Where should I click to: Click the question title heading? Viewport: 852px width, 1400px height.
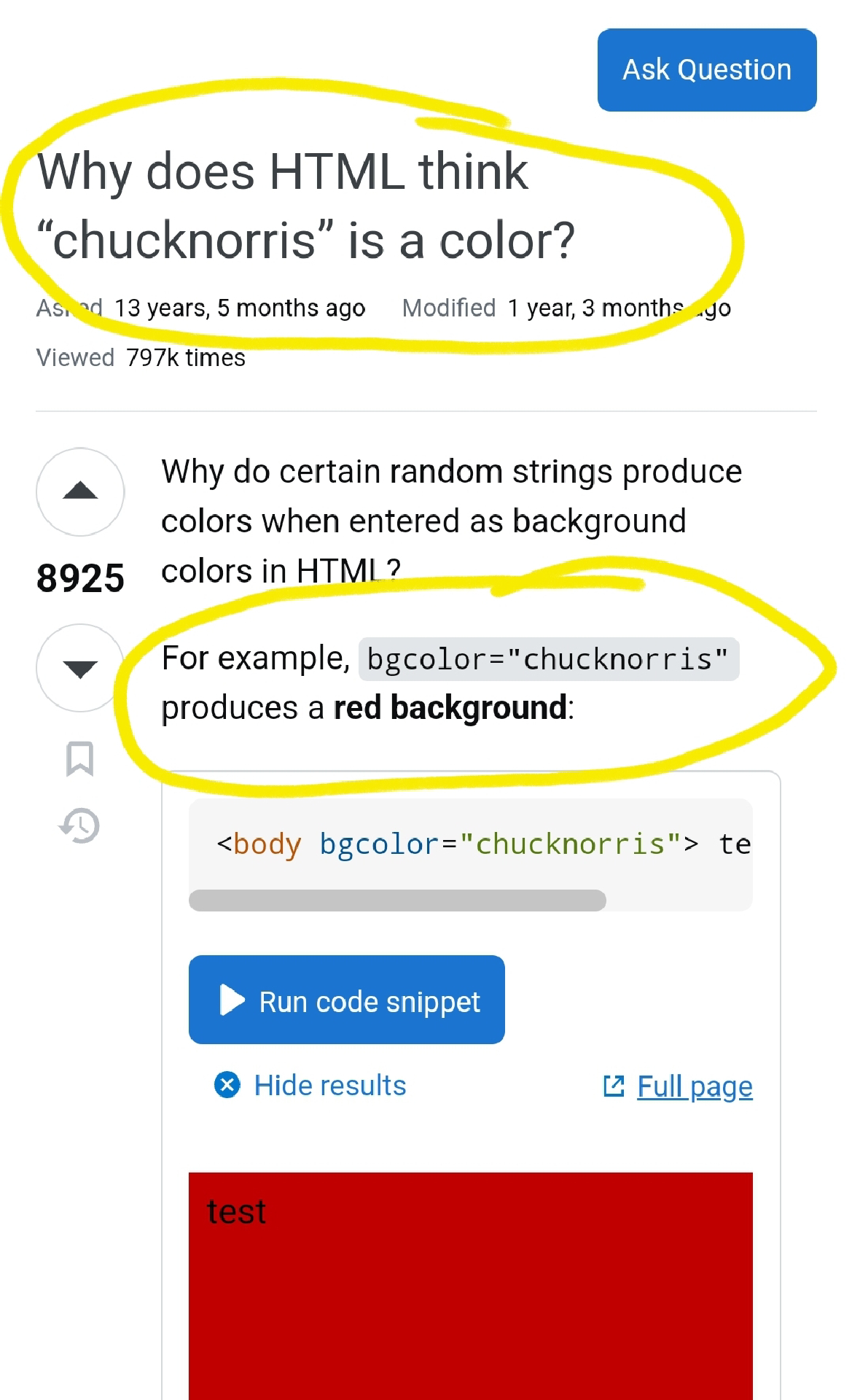[306, 206]
